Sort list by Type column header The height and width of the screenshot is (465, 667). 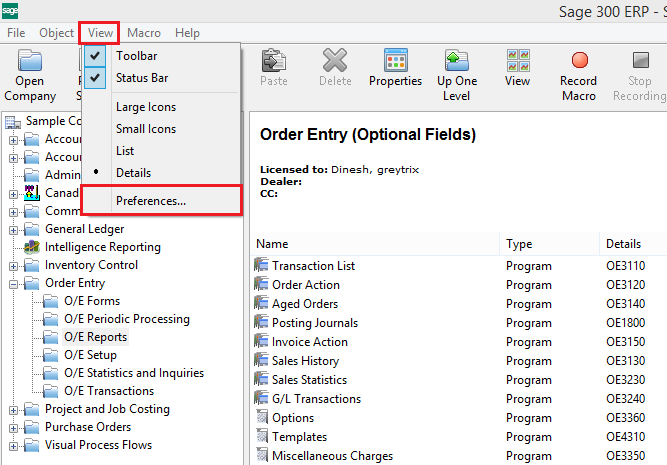pos(550,244)
